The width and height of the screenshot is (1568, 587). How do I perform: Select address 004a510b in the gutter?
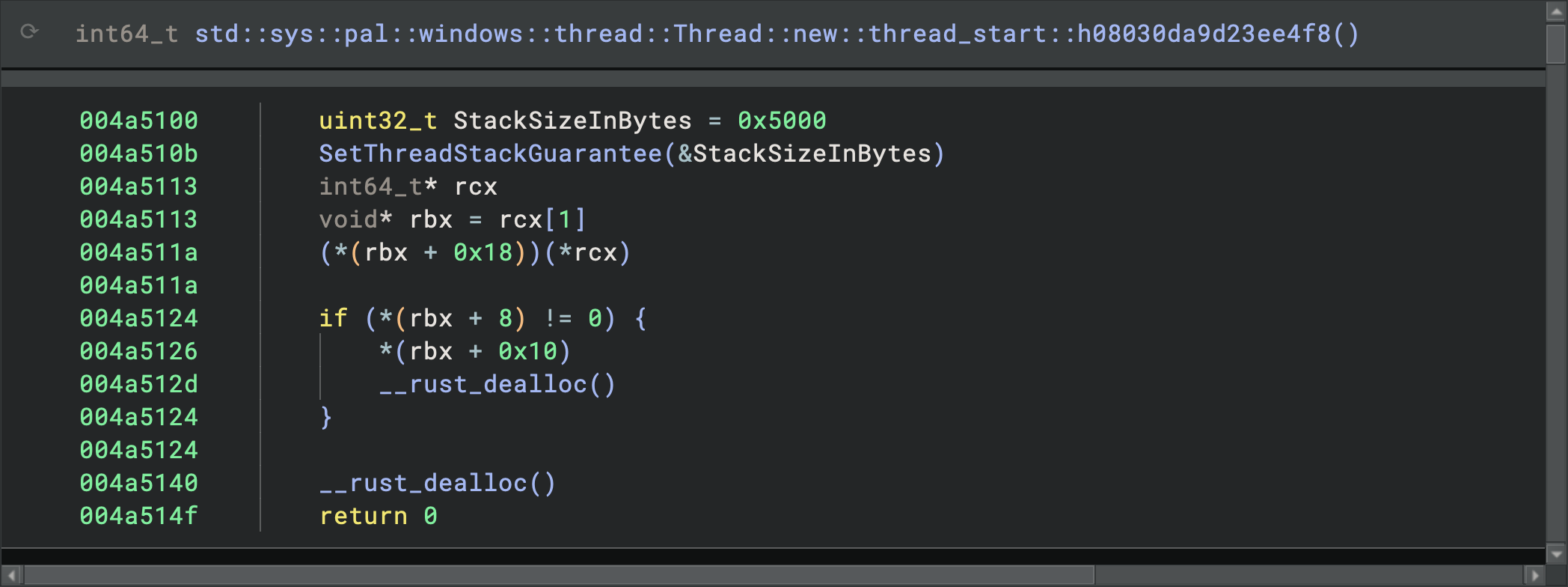tap(138, 153)
